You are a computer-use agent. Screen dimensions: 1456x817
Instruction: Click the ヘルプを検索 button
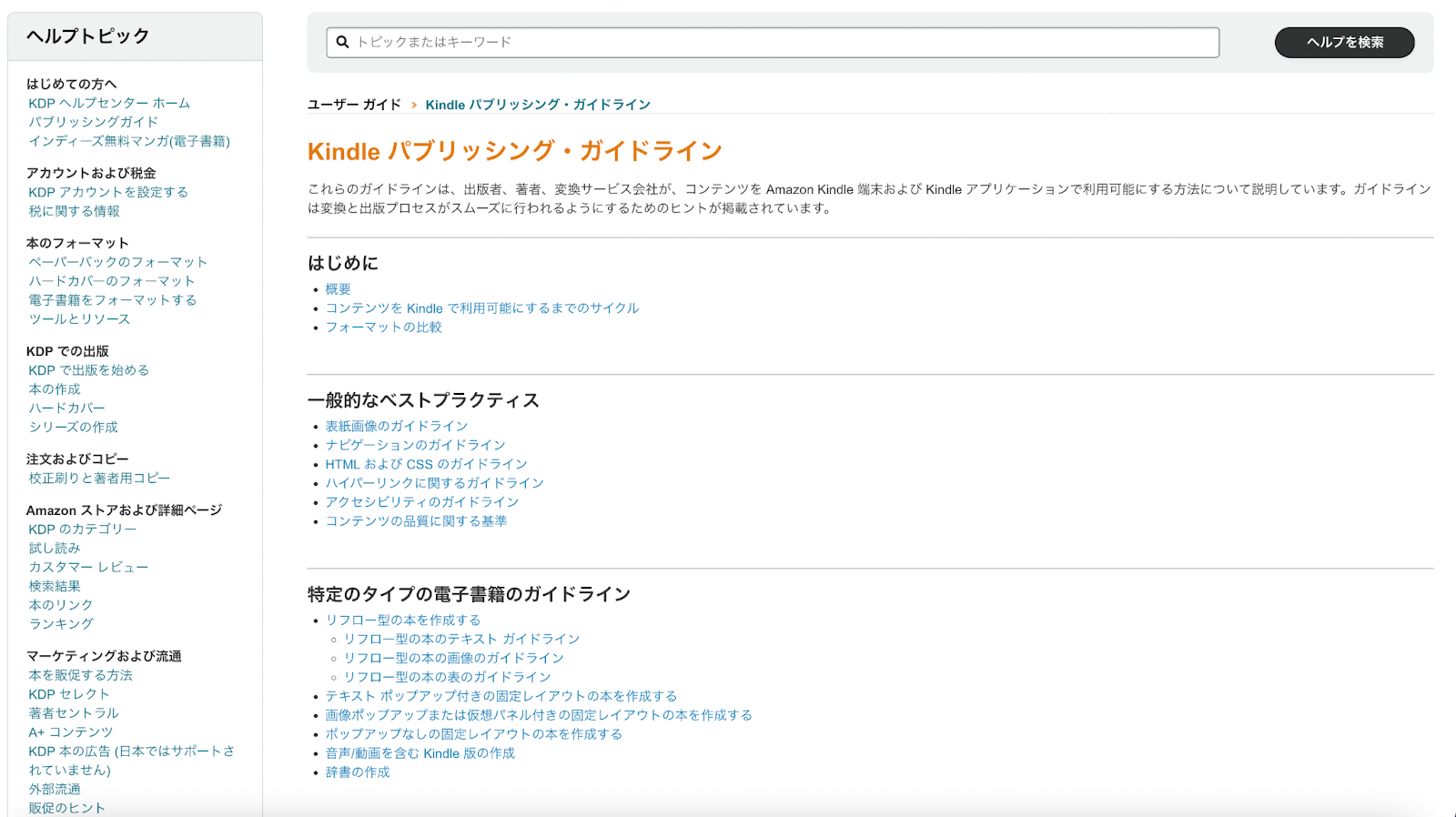pos(1344,42)
